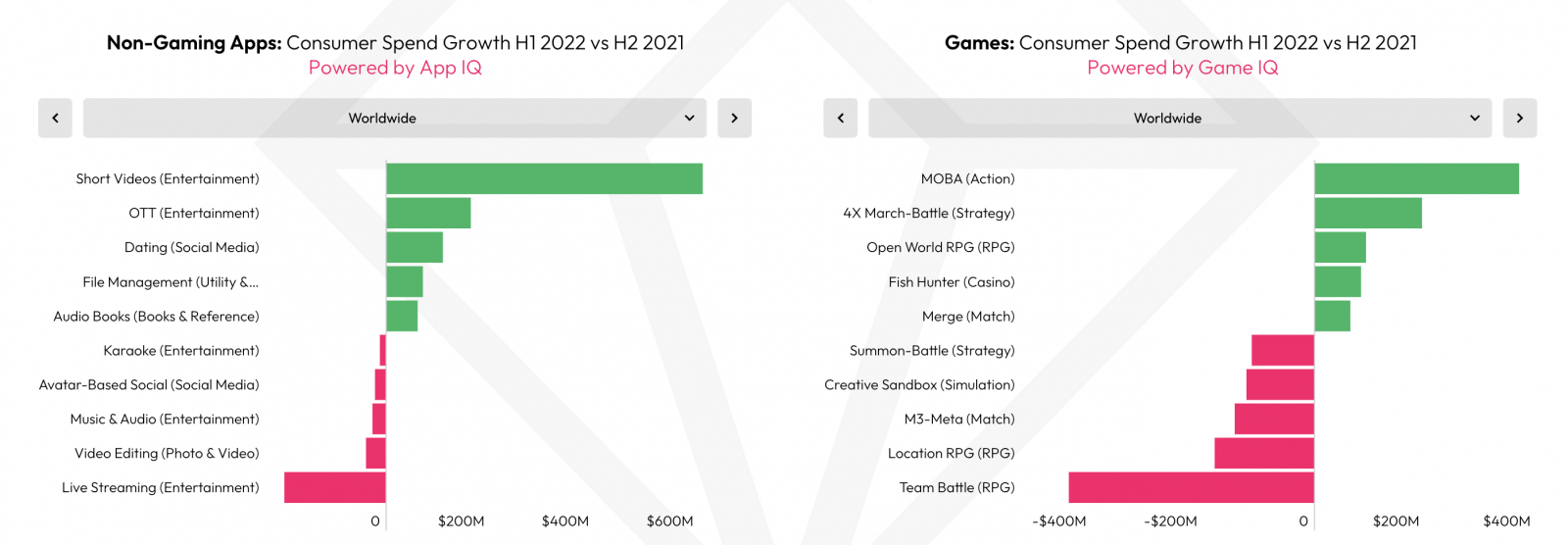This screenshot has width=1568, height=545.
Task: Select the Location RPG (RPG) red bar
Action: (1264, 453)
